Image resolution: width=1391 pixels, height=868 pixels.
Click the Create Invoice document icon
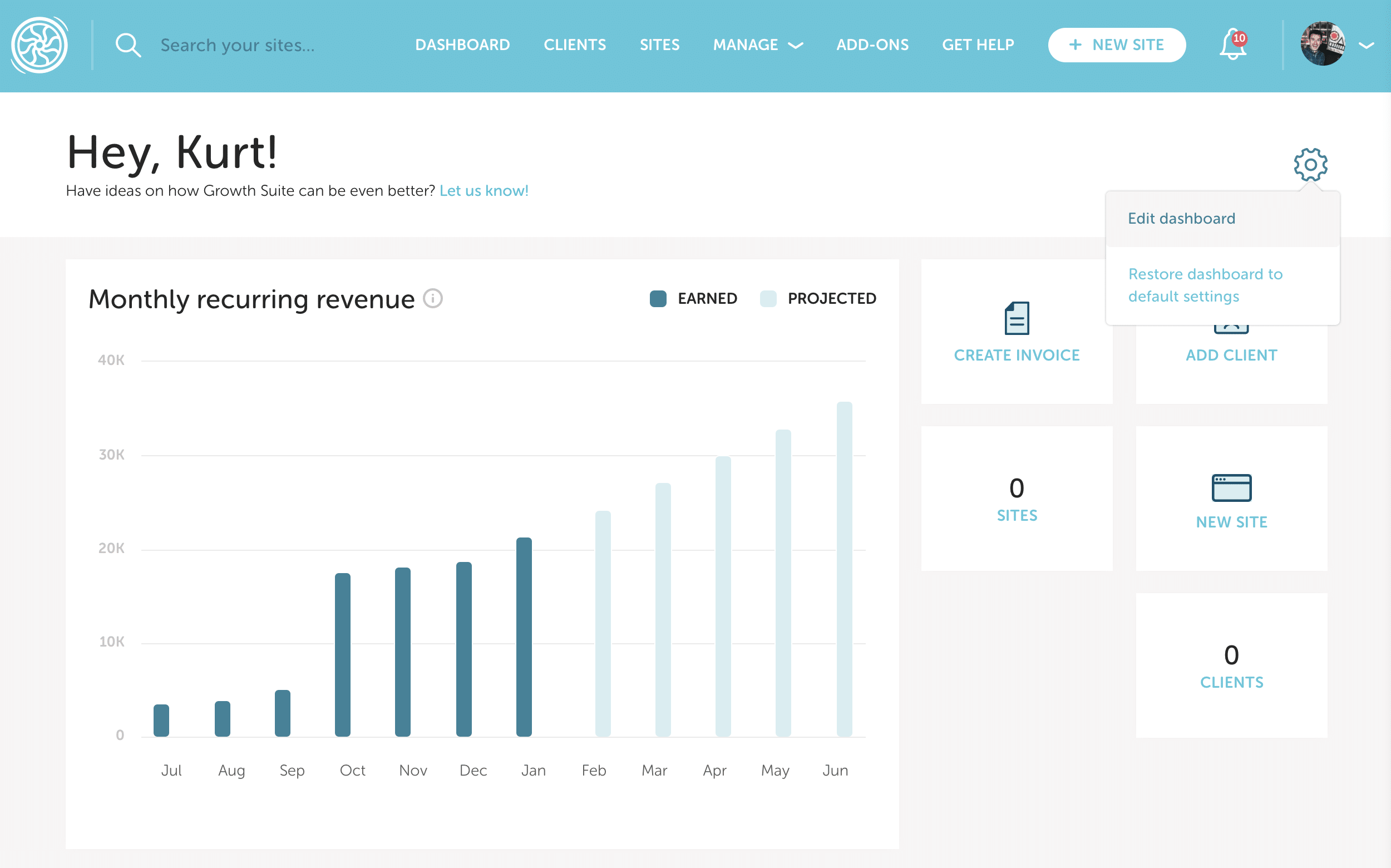[1016, 318]
